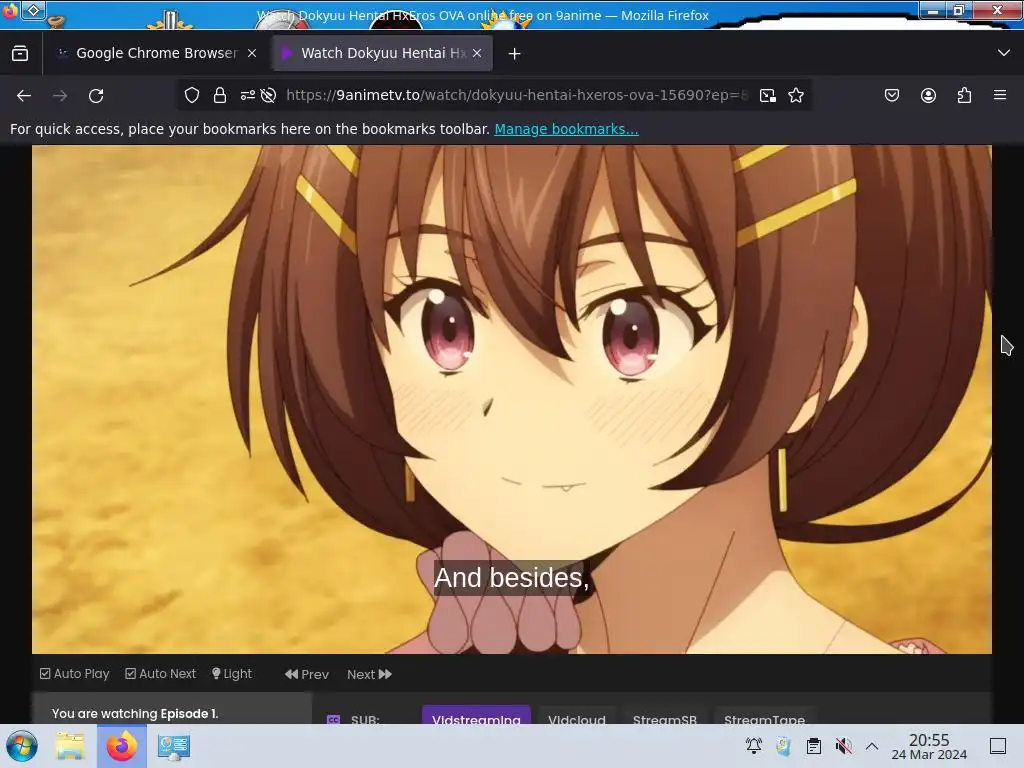Switch to the Google Chrome Browser tab

click(157, 53)
